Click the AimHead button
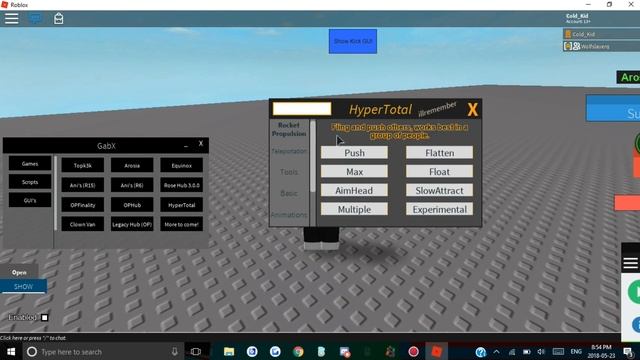Screen dimensions: 640x360 354,190
